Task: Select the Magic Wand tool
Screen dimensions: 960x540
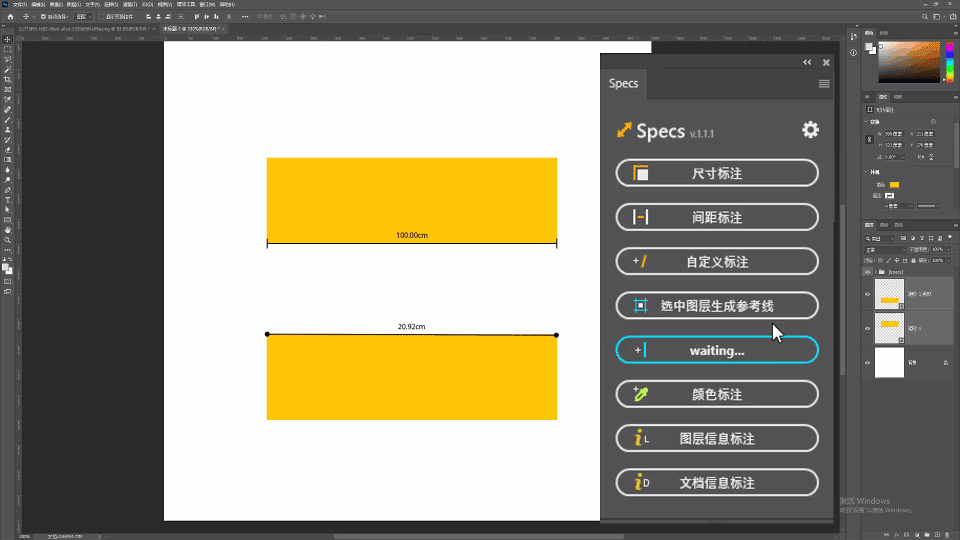Action: pyautogui.click(x=7, y=70)
